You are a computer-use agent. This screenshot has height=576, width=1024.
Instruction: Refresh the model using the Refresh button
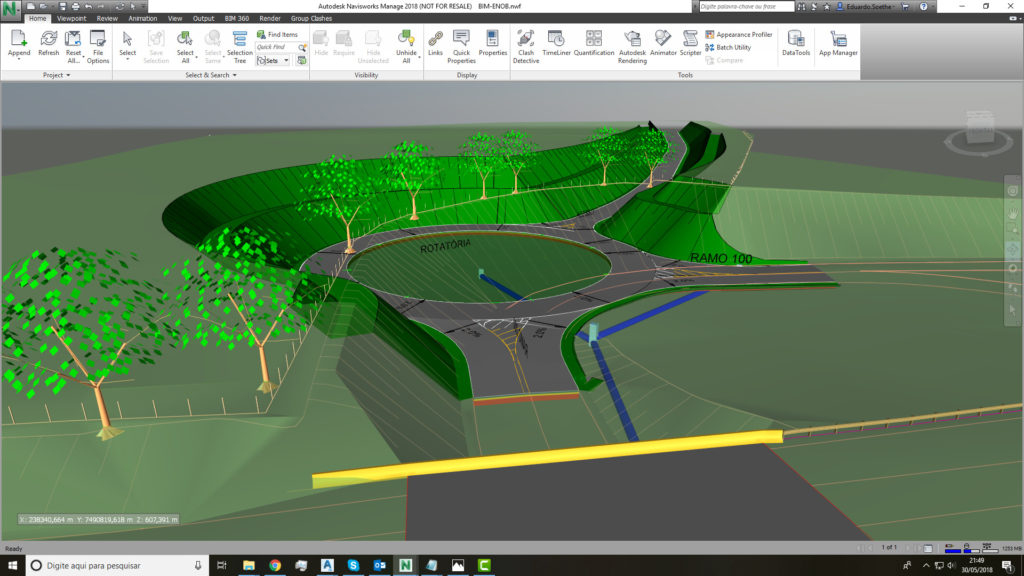point(48,44)
